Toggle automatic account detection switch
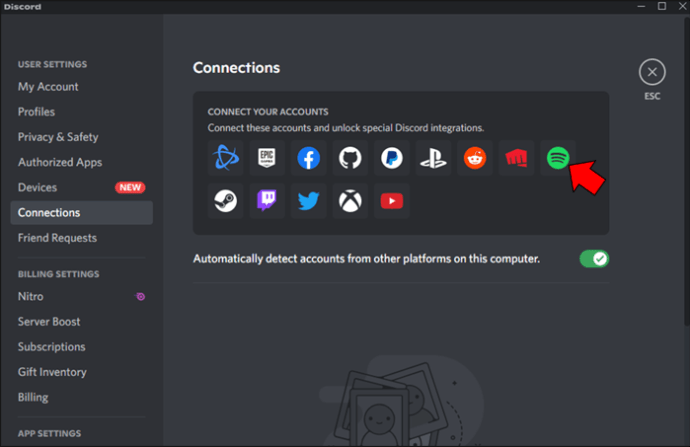 click(594, 259)
